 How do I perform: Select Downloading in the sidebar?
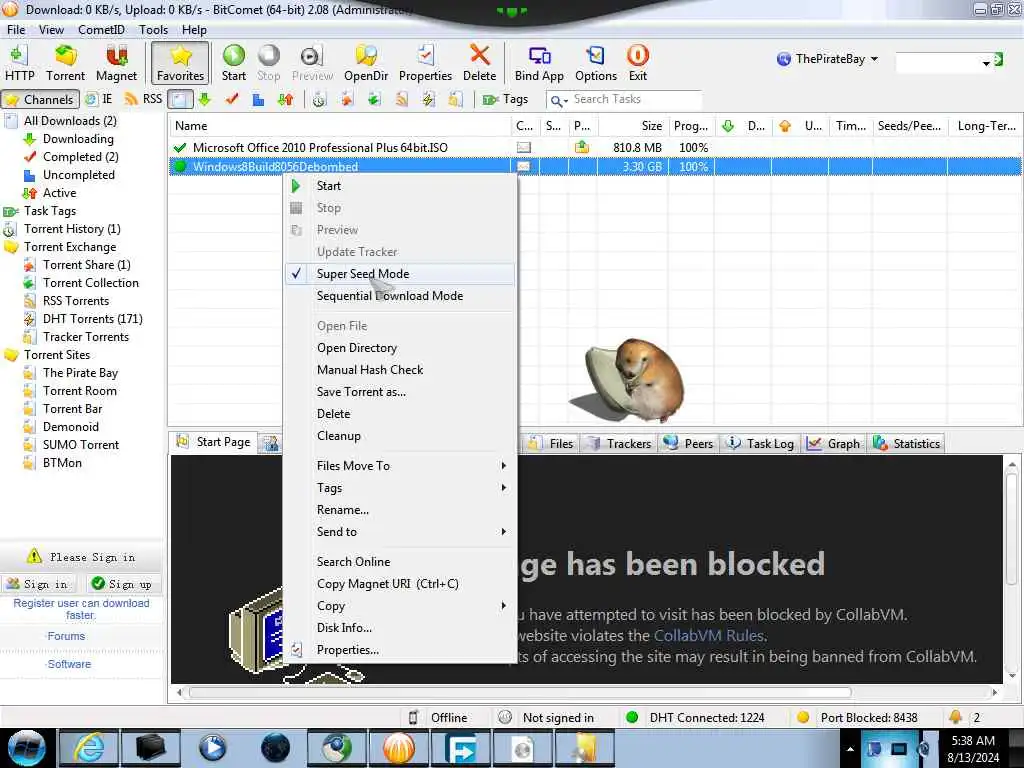tap(78, 139)
